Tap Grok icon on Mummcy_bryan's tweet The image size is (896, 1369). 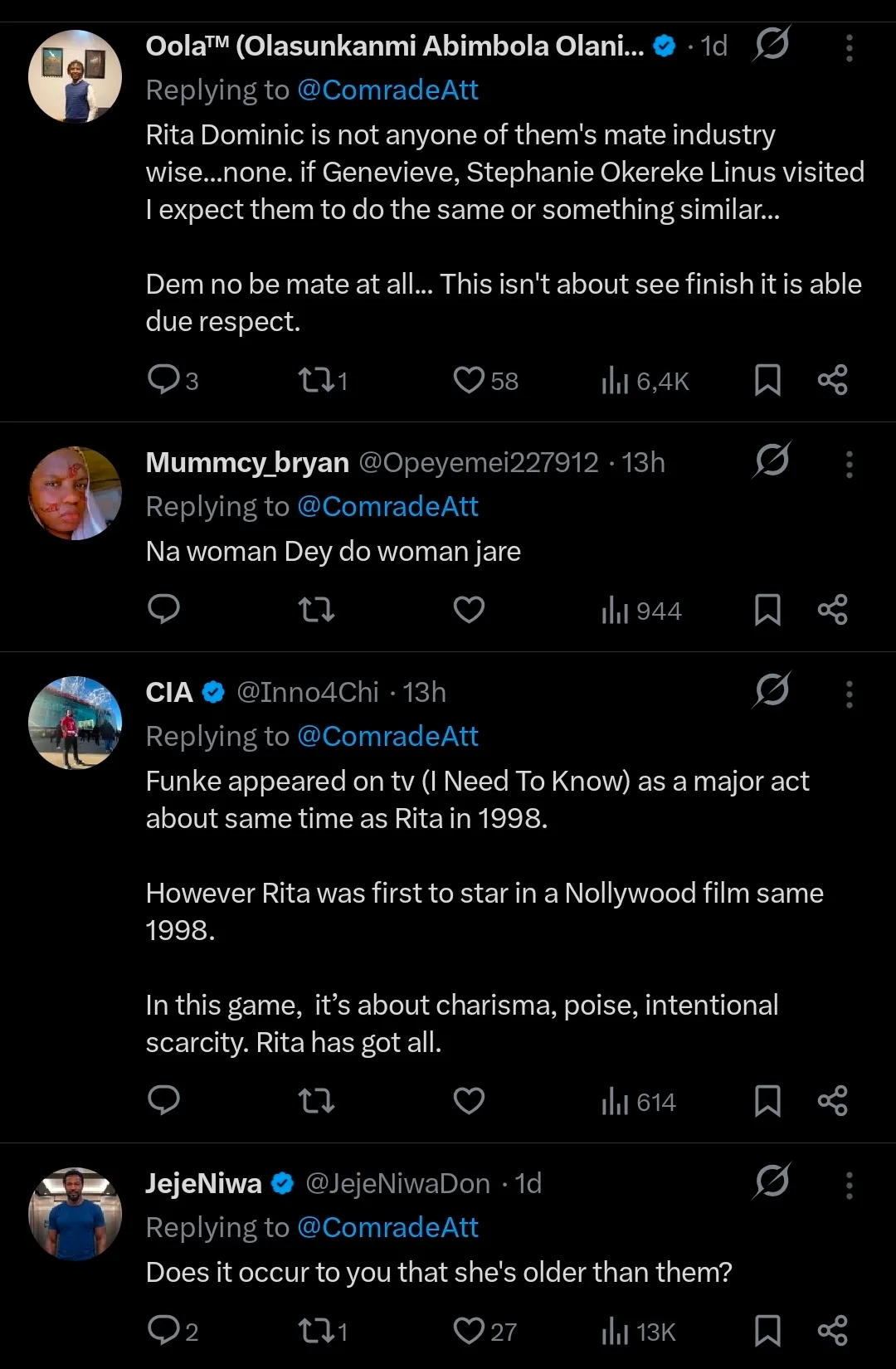[772, 460]
